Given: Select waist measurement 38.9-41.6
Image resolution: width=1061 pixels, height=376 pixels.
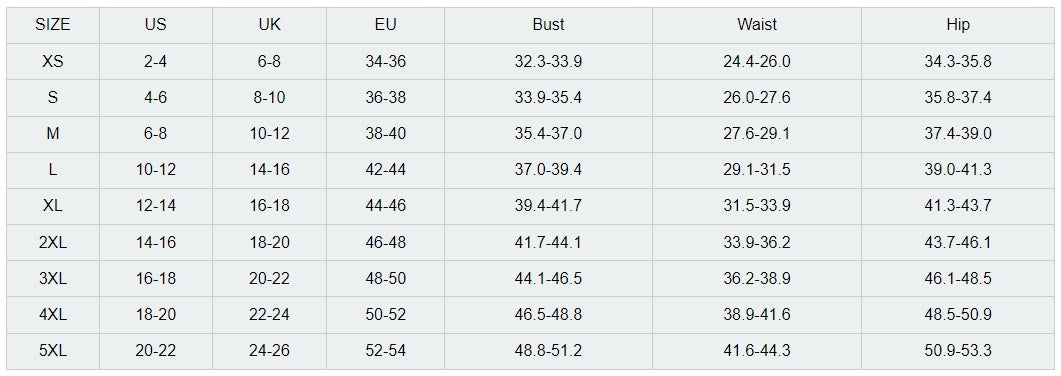Looking at the screenshot, I should click(x=757, y=314).
